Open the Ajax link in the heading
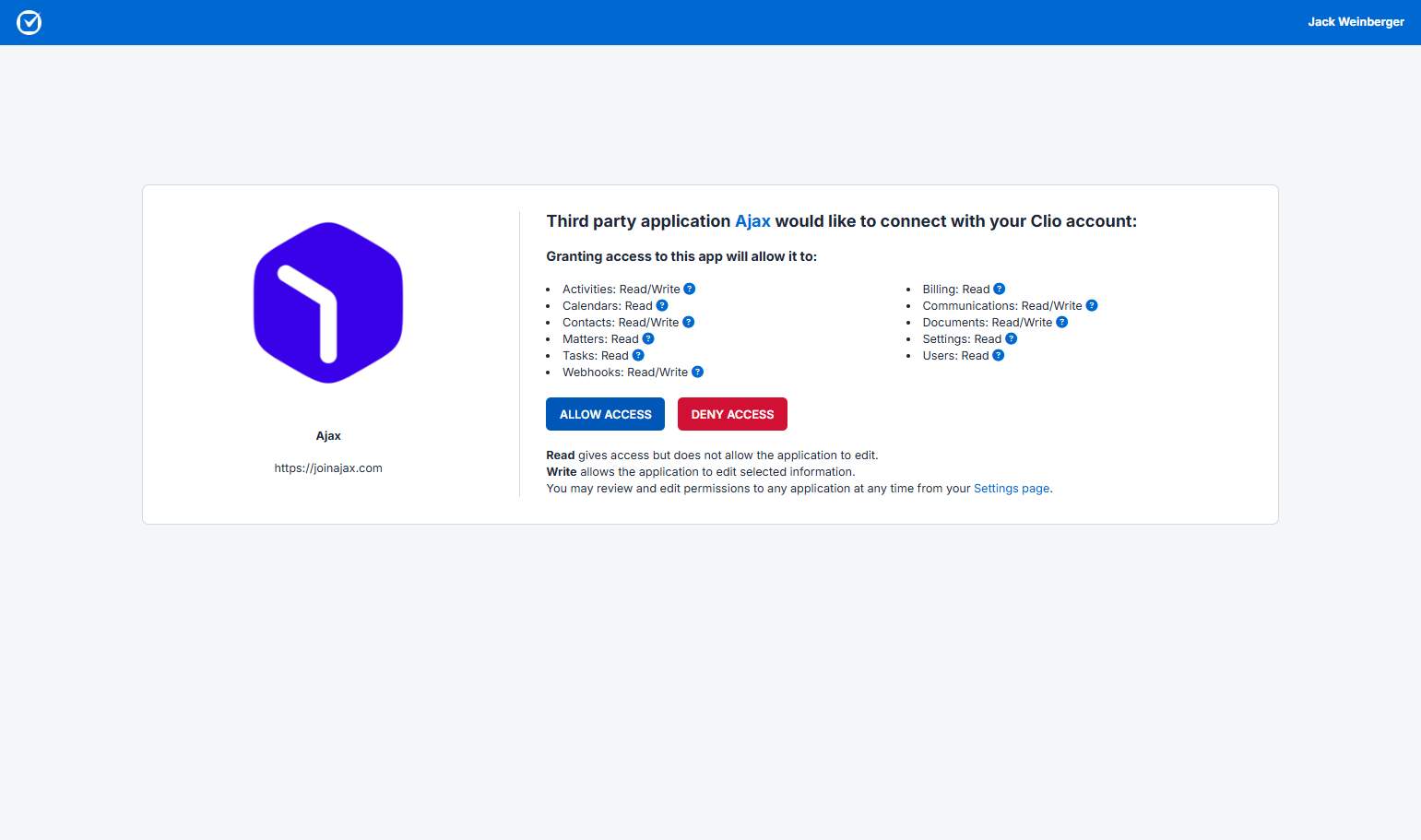The height and width of the screenshot is (840, 1421). click(x=752, y=221)
